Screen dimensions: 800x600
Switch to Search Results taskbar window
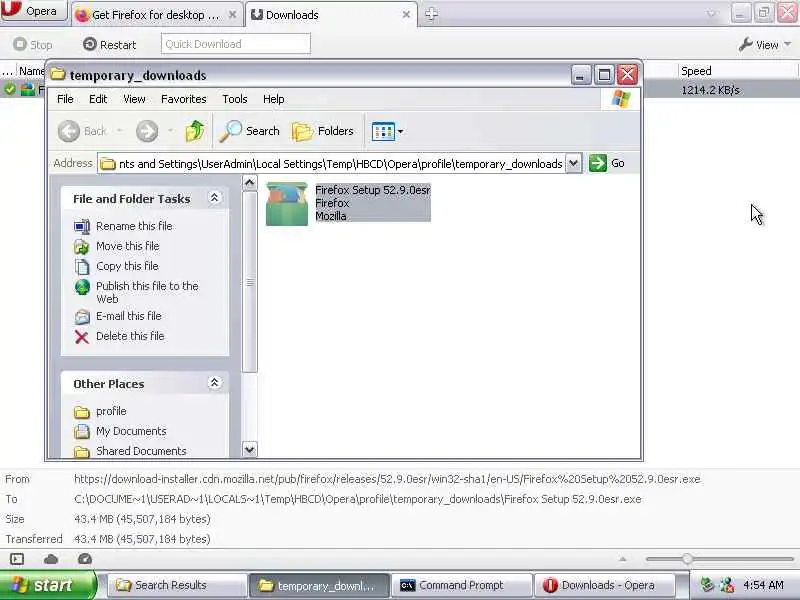pyautogui.click(x=178, y=585)
